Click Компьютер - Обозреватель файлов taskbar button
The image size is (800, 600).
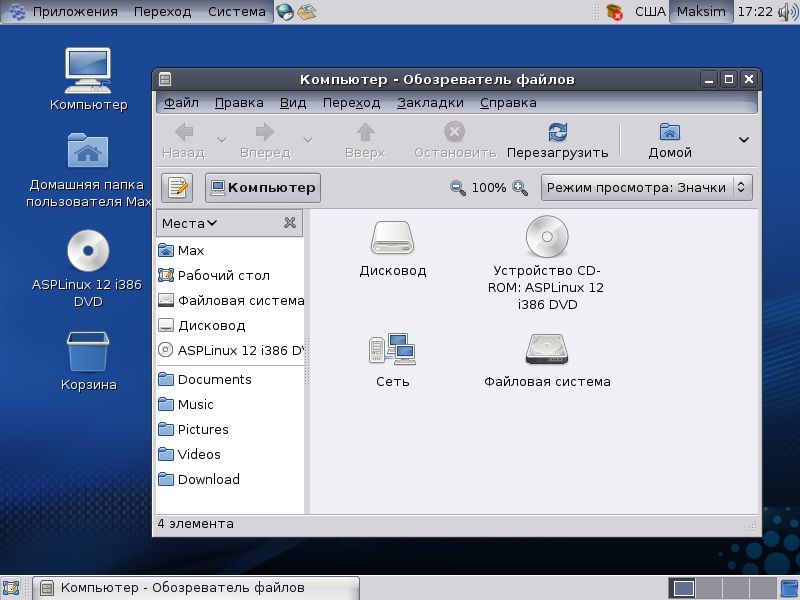click(196, 588)
